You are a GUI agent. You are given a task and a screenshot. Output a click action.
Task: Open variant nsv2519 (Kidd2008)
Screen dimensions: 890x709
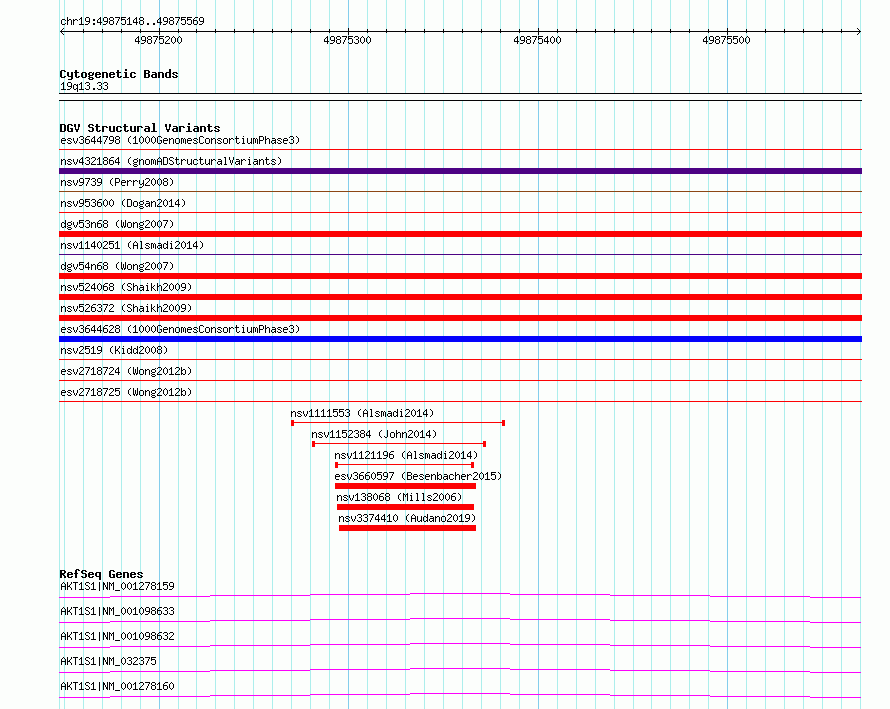[x=114, y=350]
